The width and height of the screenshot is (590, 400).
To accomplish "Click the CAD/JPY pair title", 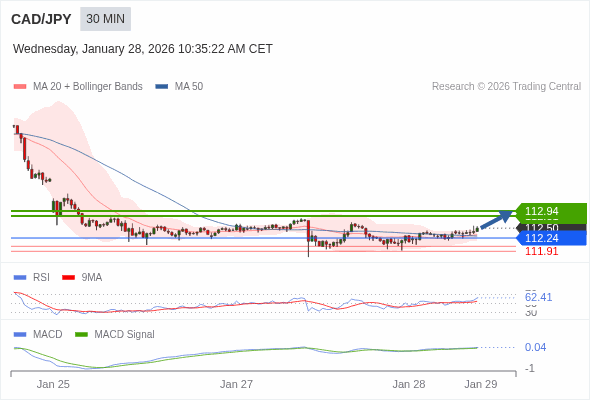I will click(41, 19).
